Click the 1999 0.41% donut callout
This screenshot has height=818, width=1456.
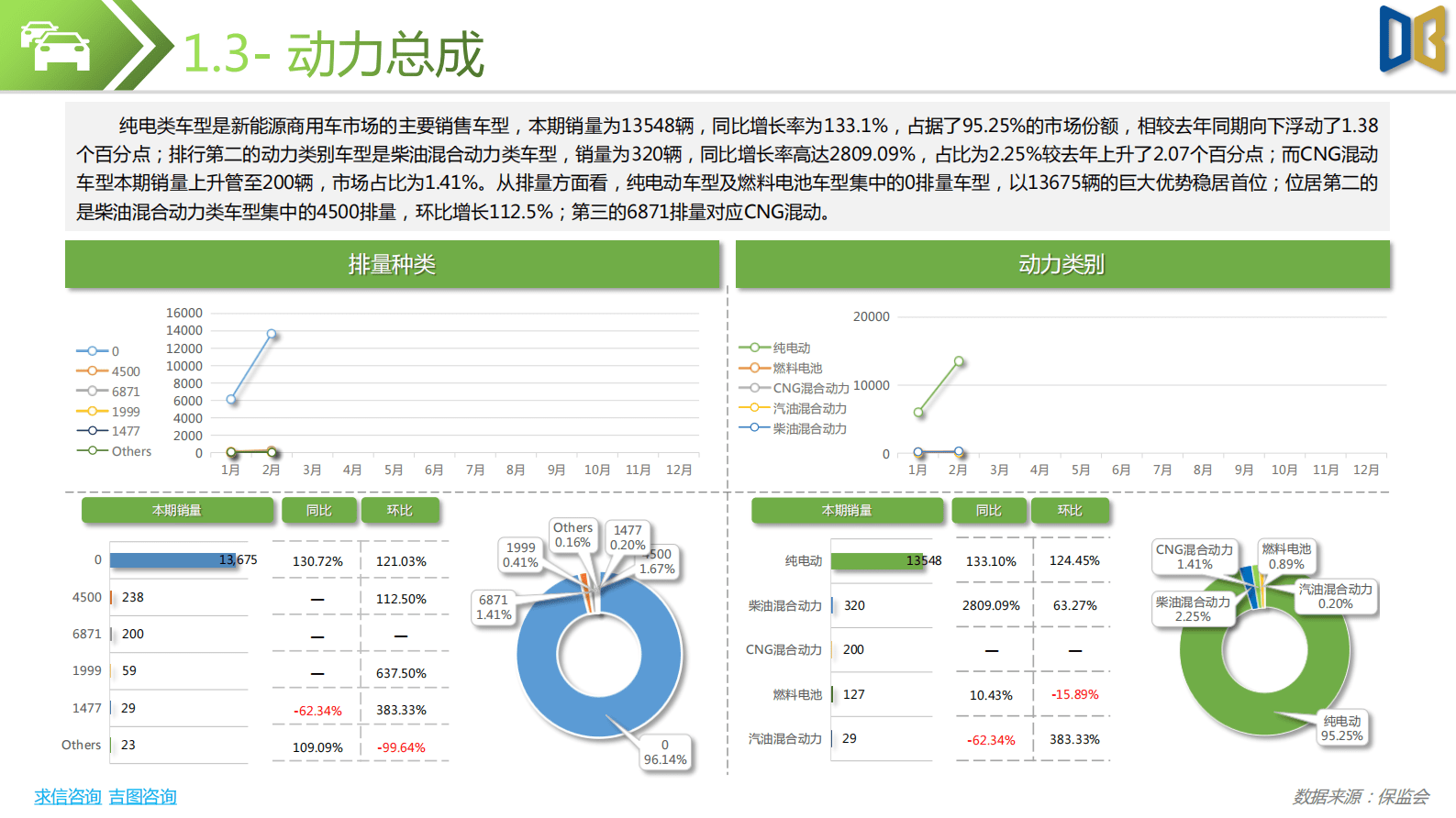tap(520, 555)
